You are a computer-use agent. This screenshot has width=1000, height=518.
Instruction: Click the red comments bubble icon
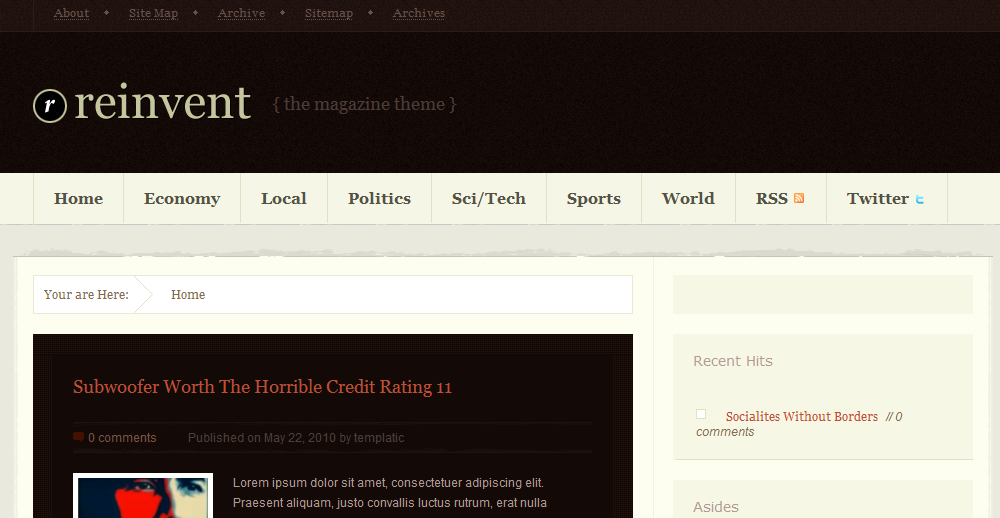click(78, 437)
